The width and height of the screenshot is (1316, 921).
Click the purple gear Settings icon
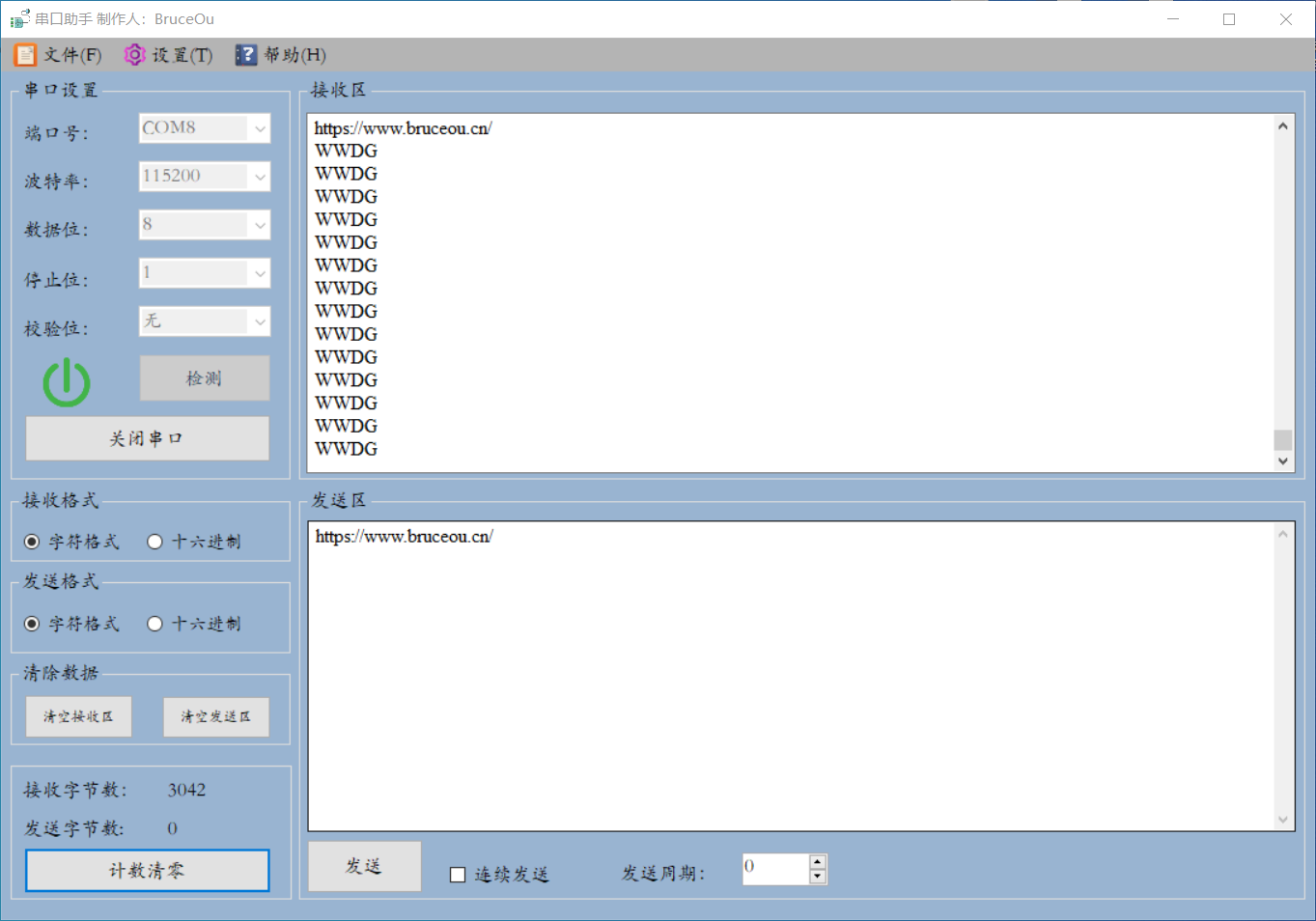134,55
